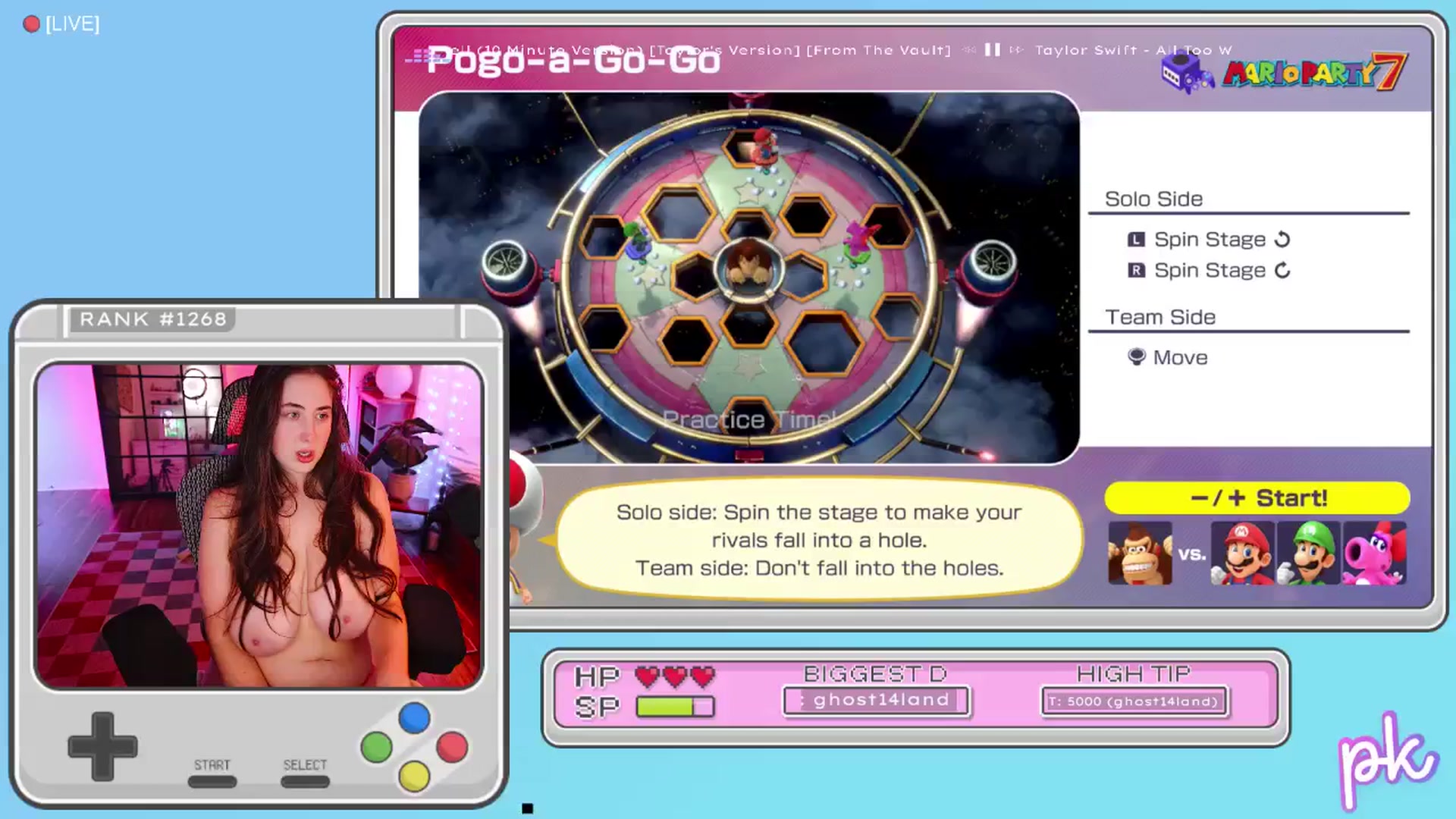
Task: Click the HIGH TIP 5000 field
Action: point(1134,701)
